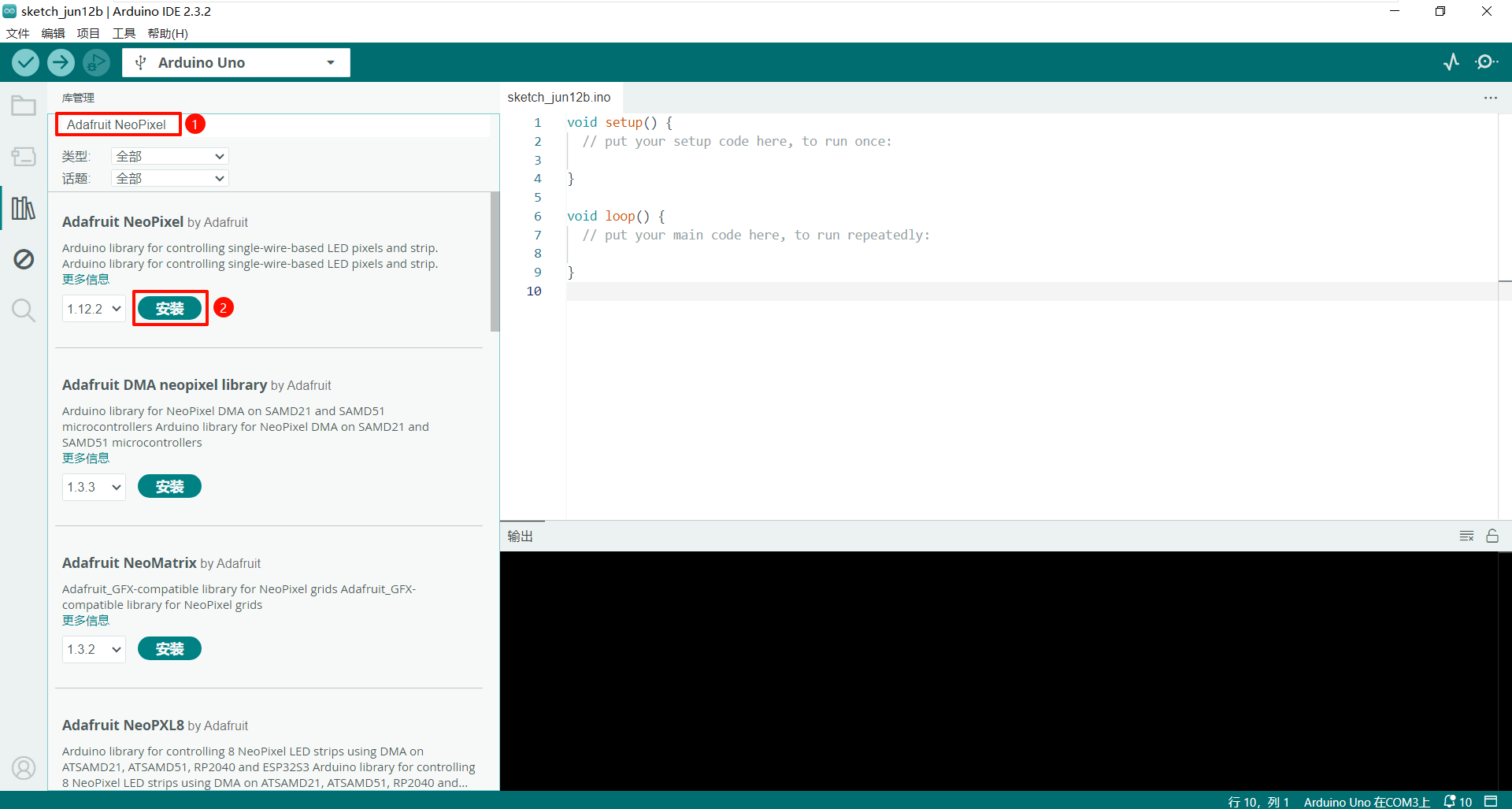The width and height of the screenshot is (1512, 809).
Task: Click the 'put your setup code here' comment
Action: [x=737, y=141]
